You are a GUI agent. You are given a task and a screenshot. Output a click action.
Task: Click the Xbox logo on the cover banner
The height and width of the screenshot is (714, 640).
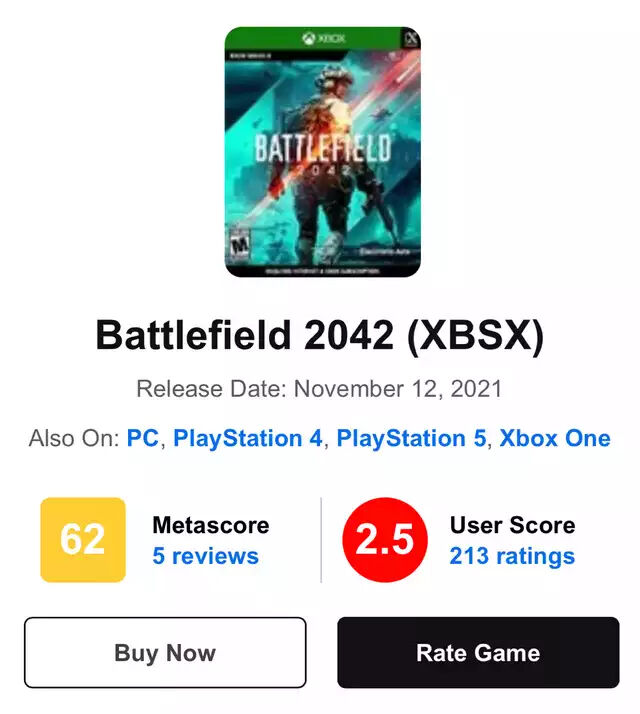click(323, 39)
